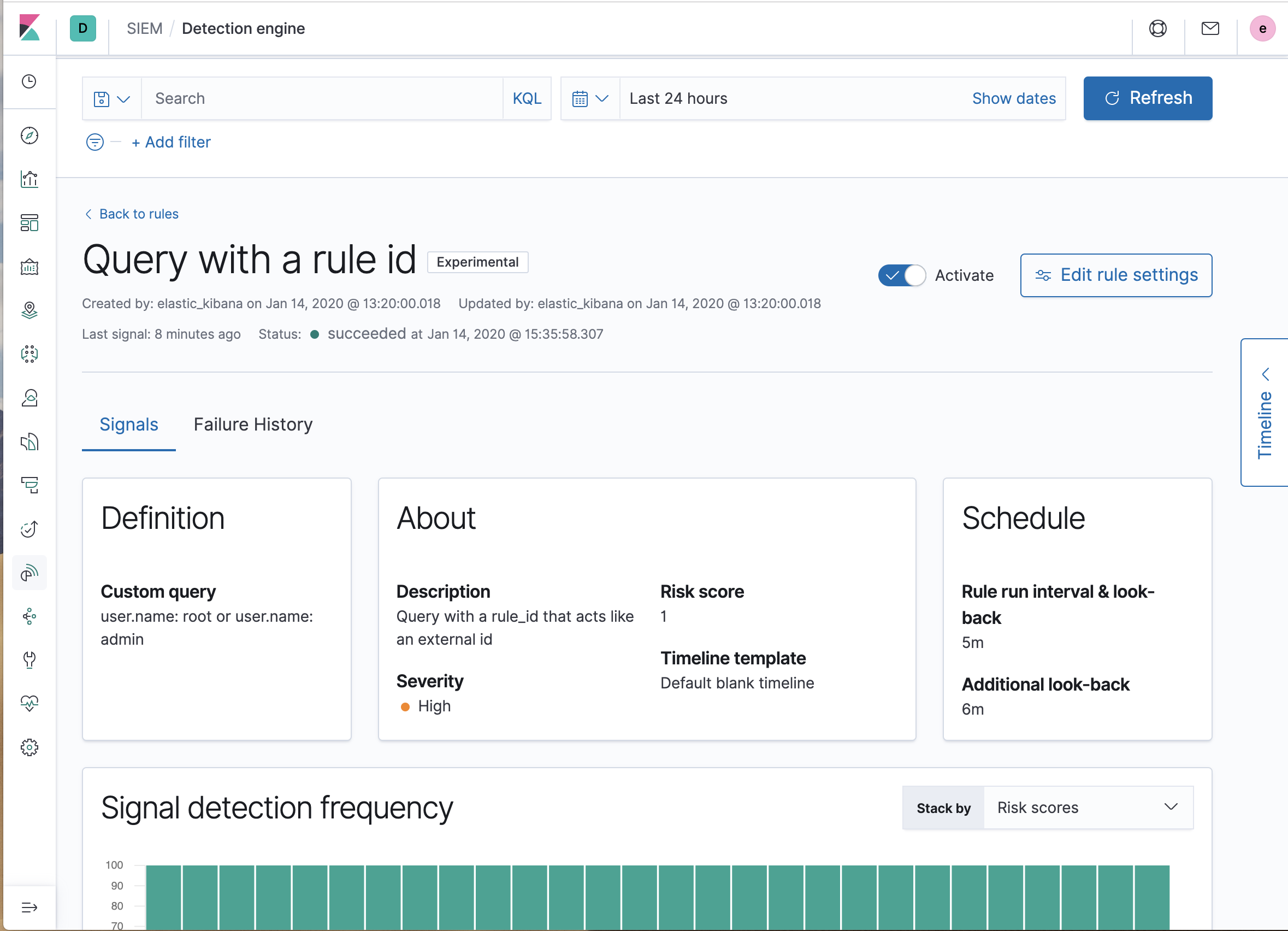Viewport: 1288px width, 931px height.
Task: Expand the Stack by Risk scores dropdown
Action: 1088,808
